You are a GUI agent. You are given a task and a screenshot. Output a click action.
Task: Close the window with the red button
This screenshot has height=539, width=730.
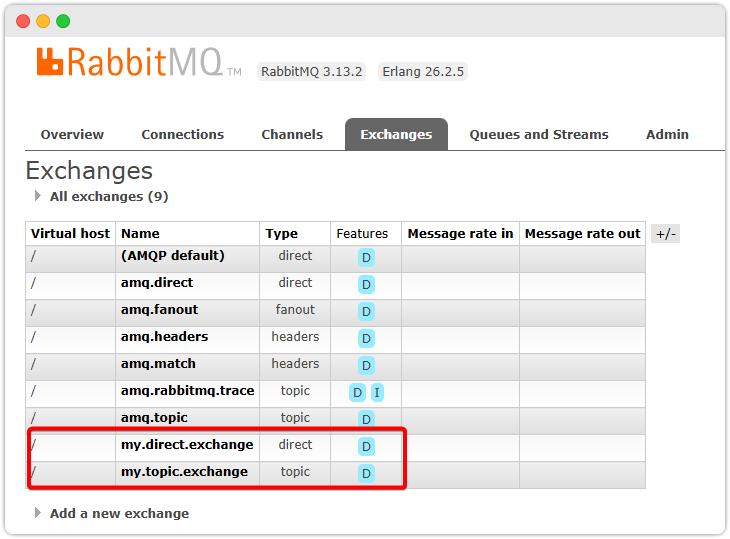tap(23, 21)
